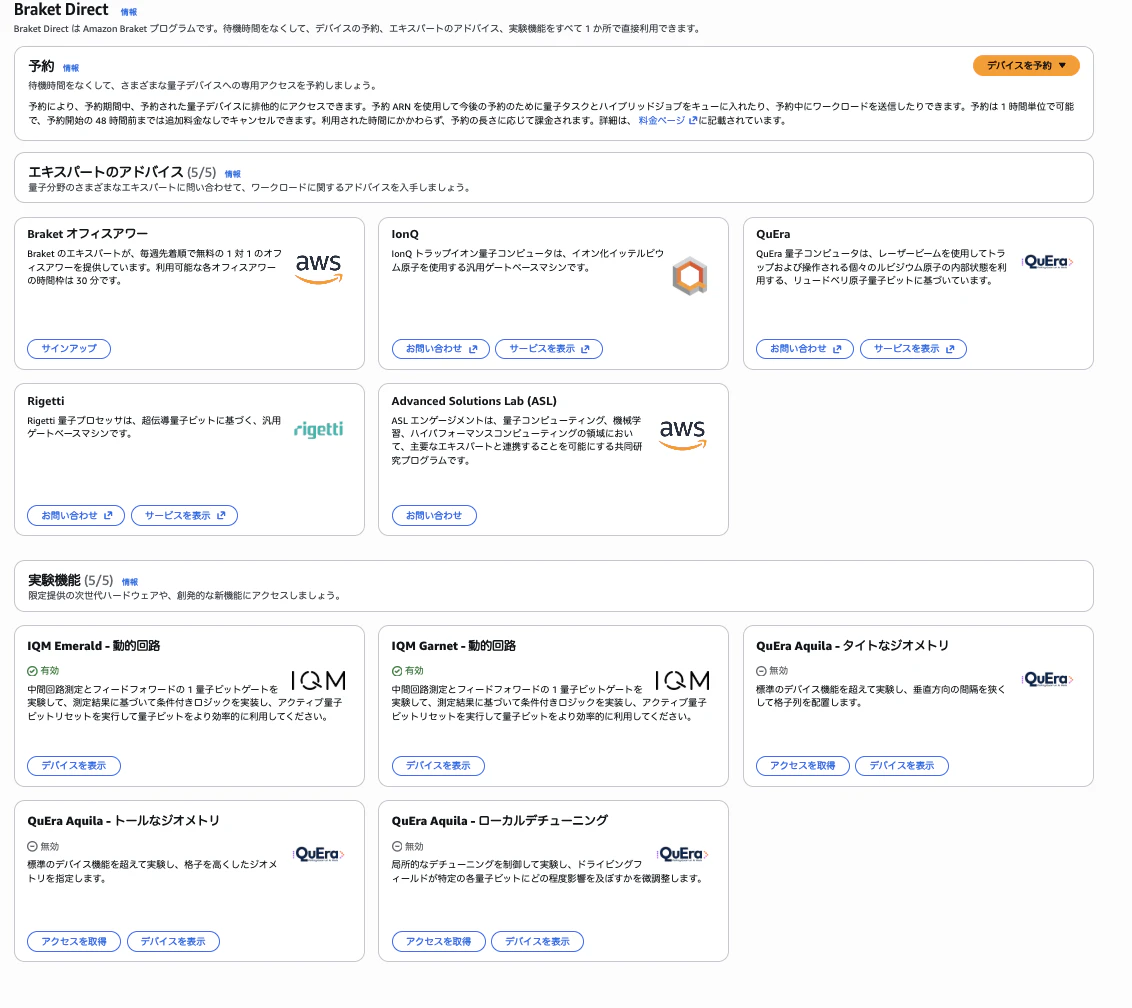The width and height of the screenshot is (1132, 1008).
Task: Click the external-link icon on QuEra サービスを表示
Action: [x=951, y=349]
